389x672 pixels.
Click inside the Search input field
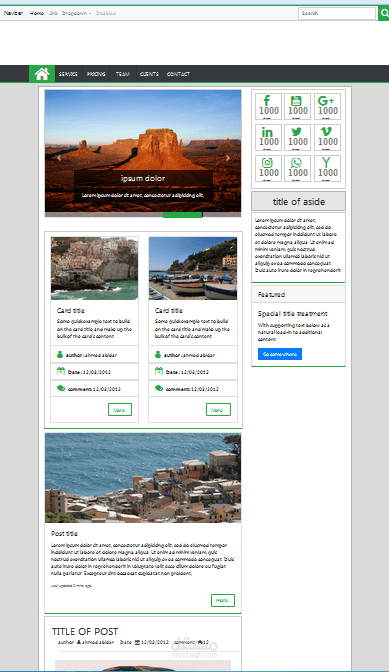click(337, 13)
